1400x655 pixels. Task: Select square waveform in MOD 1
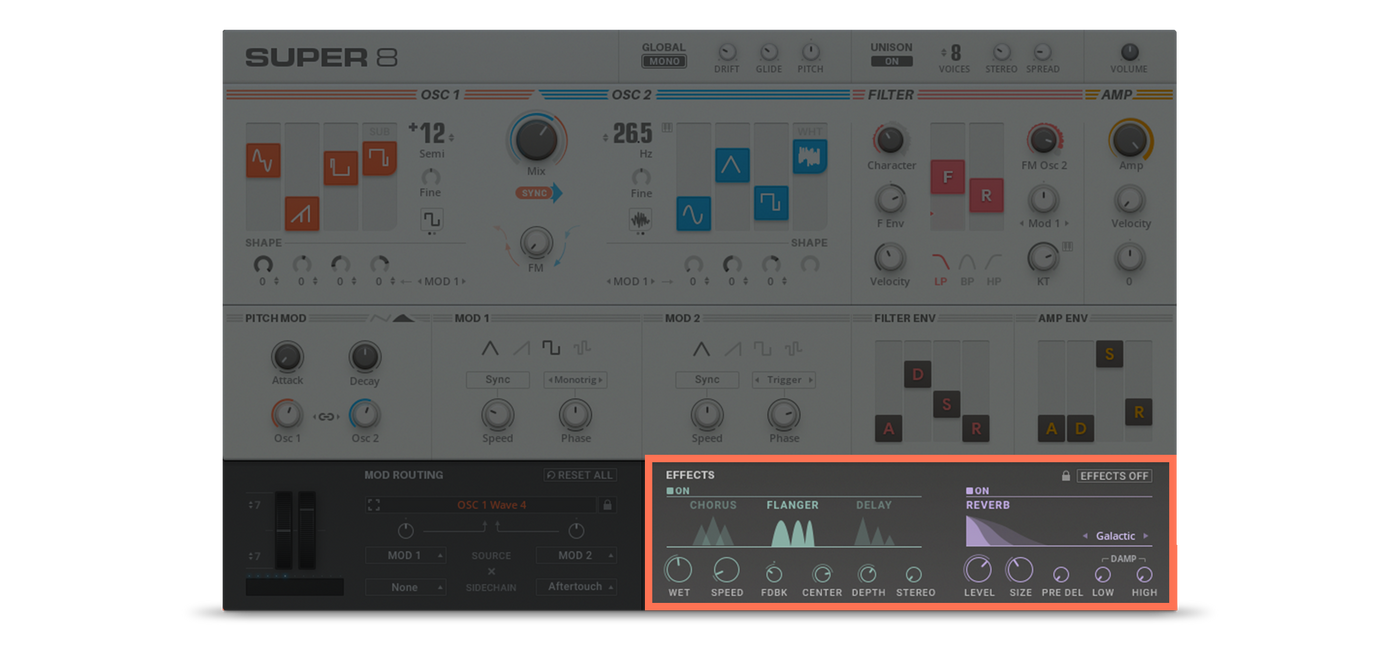pos(551,349)
